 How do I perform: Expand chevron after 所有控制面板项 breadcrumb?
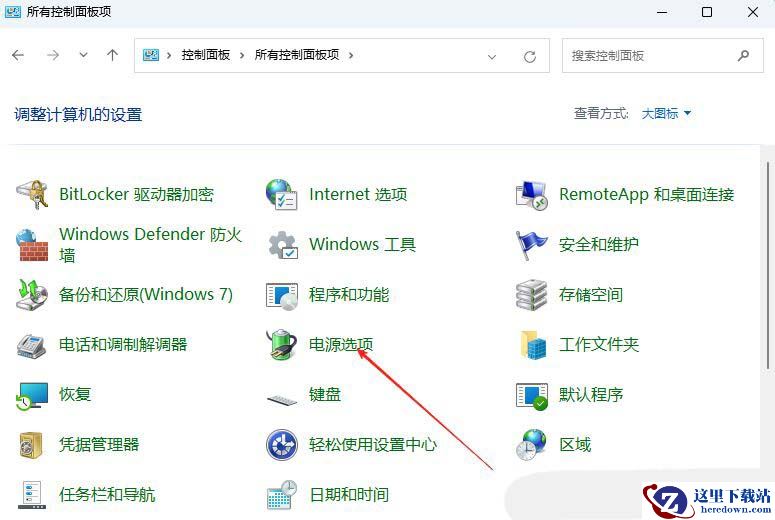pos(351,55)
